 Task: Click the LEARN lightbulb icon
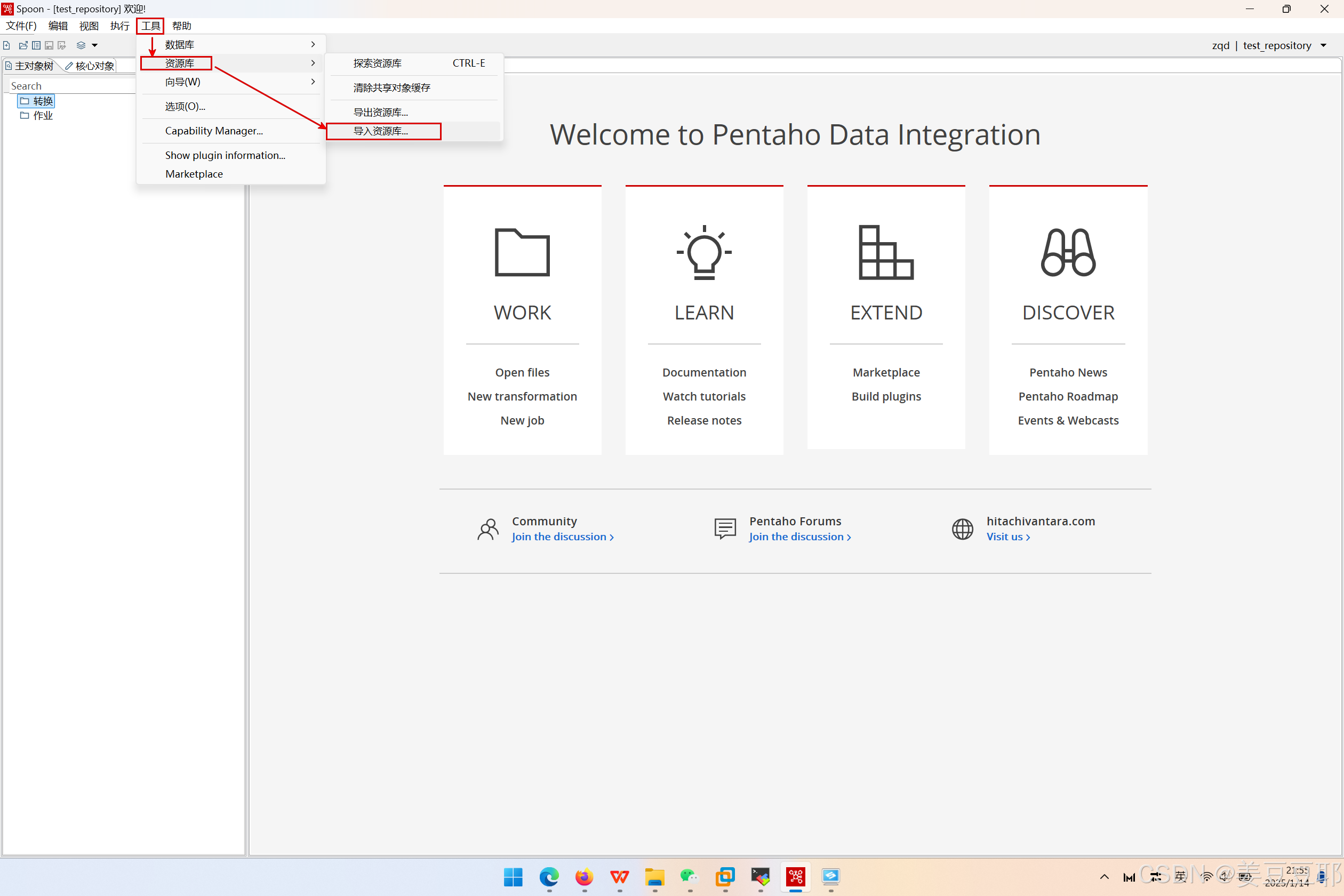(704, 252)
